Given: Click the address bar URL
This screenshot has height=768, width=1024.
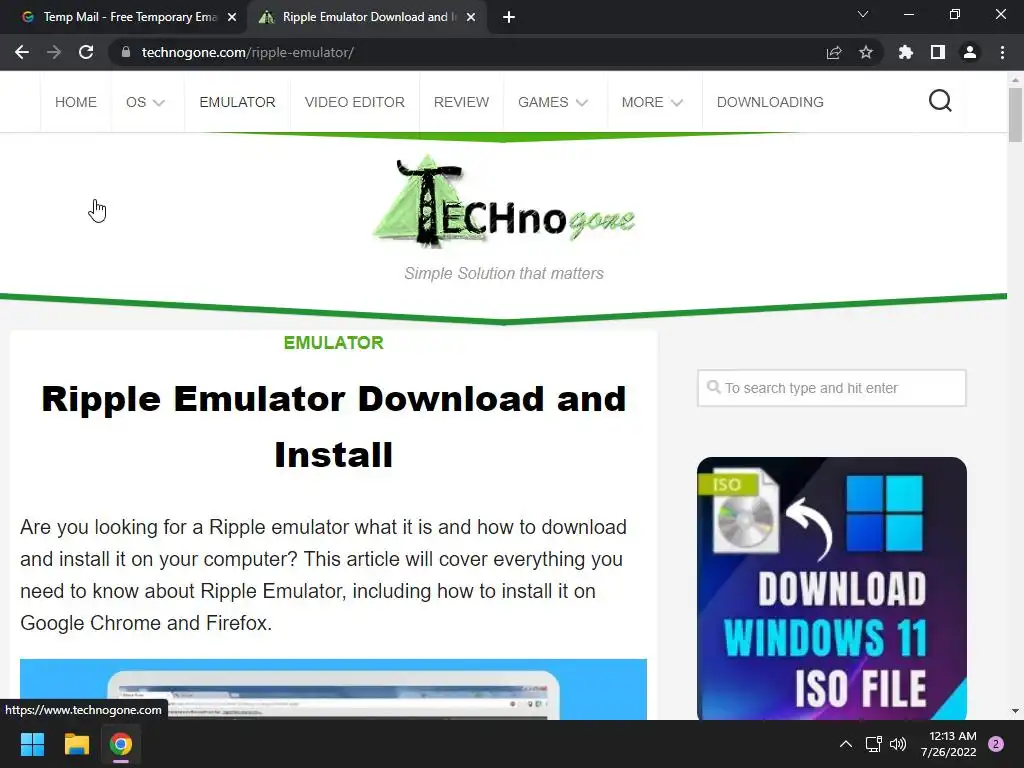Looking at the screenshot, I should pos(248,52).
